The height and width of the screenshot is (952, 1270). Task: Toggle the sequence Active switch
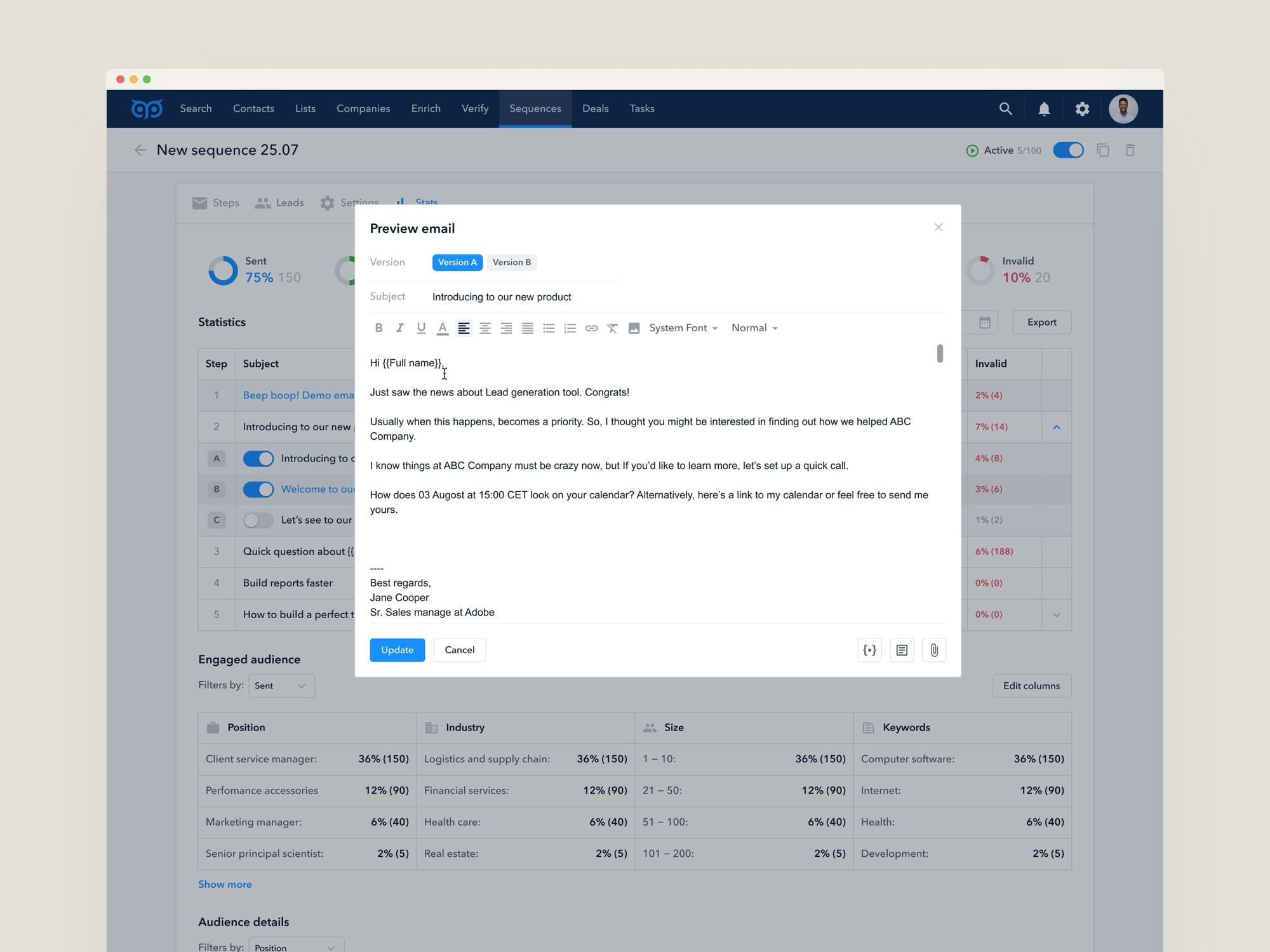coord(1068,150)
